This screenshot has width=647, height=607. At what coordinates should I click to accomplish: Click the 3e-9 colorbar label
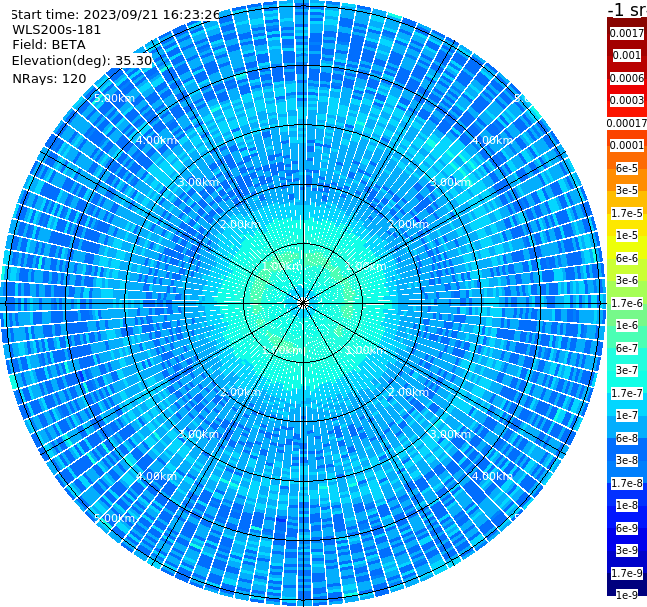(627, 550)
